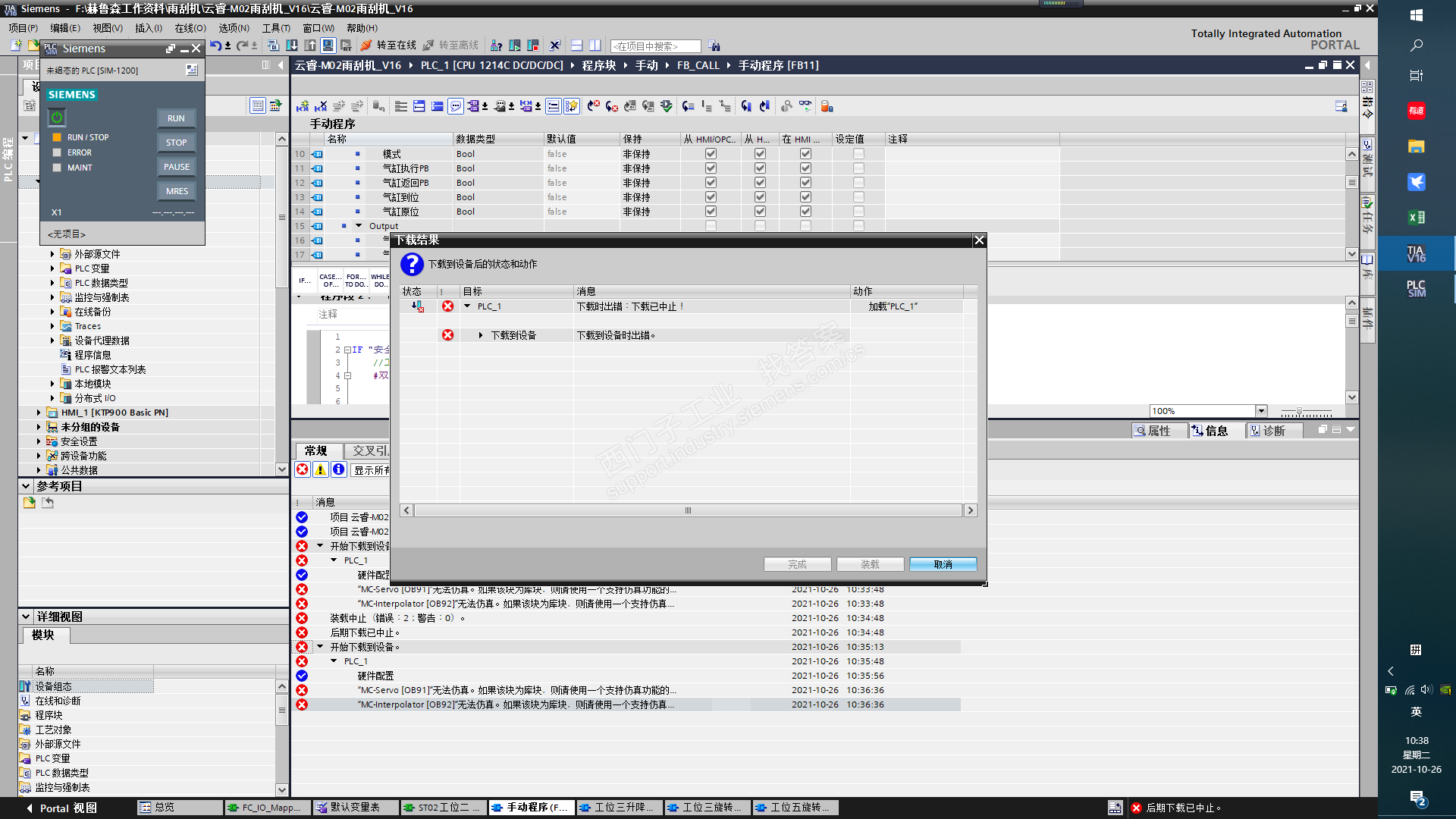Click the start simulation toolbar icon
Viewport: 1456px width, 819px height.
(x=328, y=45)
